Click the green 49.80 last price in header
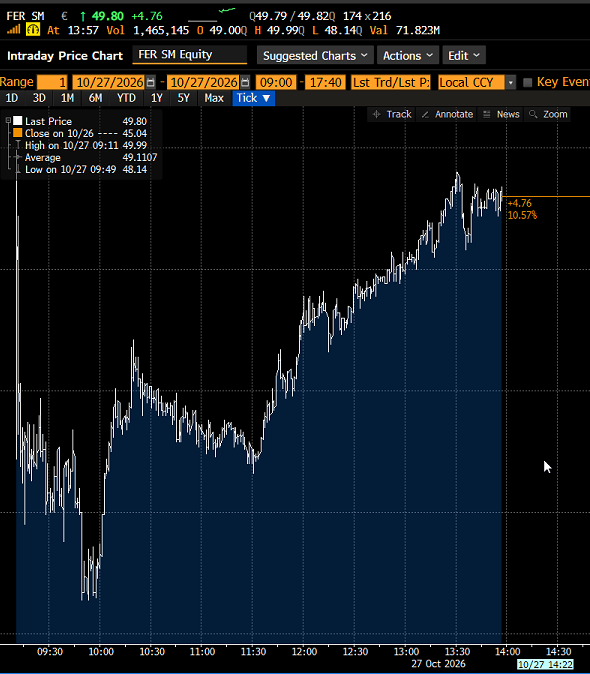This screenshot has height=674, width=590. [x=107, y=16]
